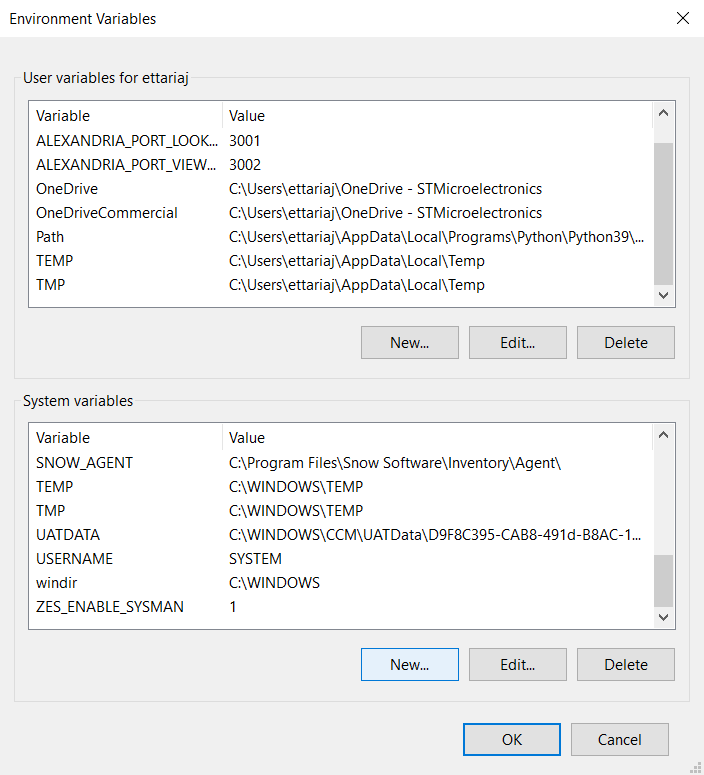
Task: Click New button under User variables
Action: pos(409,342)
